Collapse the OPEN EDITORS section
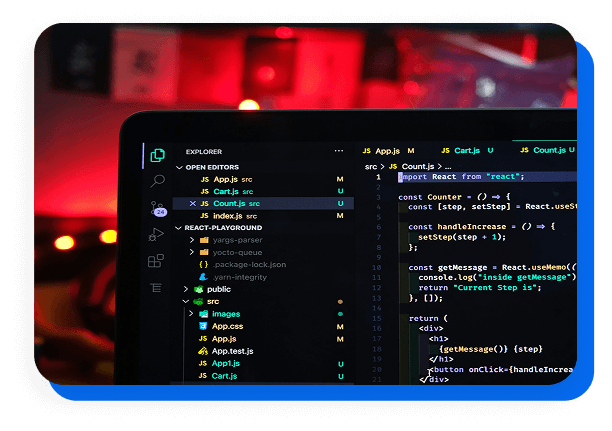 (x=179, y=167)
